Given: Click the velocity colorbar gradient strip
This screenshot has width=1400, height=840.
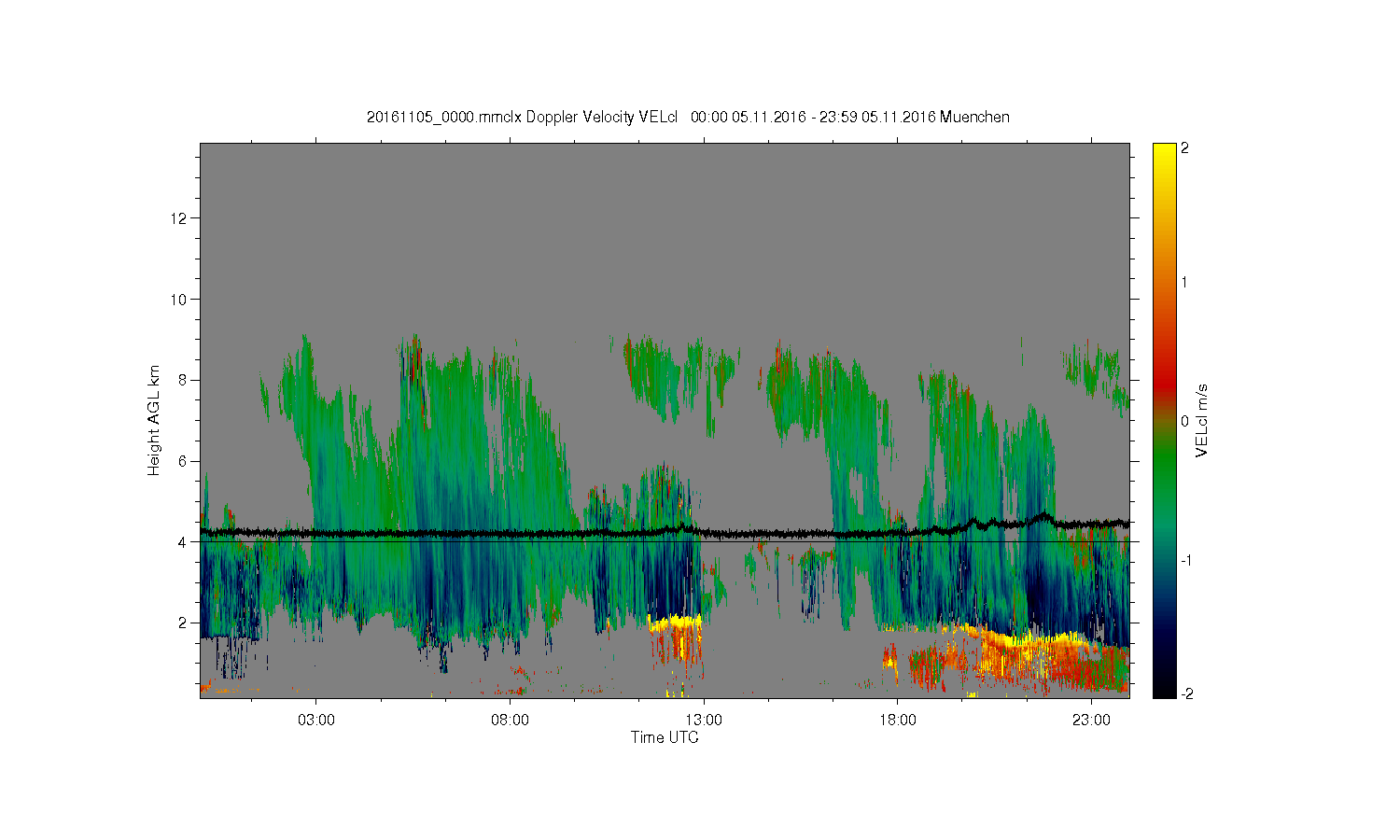Looking at the screenshot, I should [x=1164, y=420].
